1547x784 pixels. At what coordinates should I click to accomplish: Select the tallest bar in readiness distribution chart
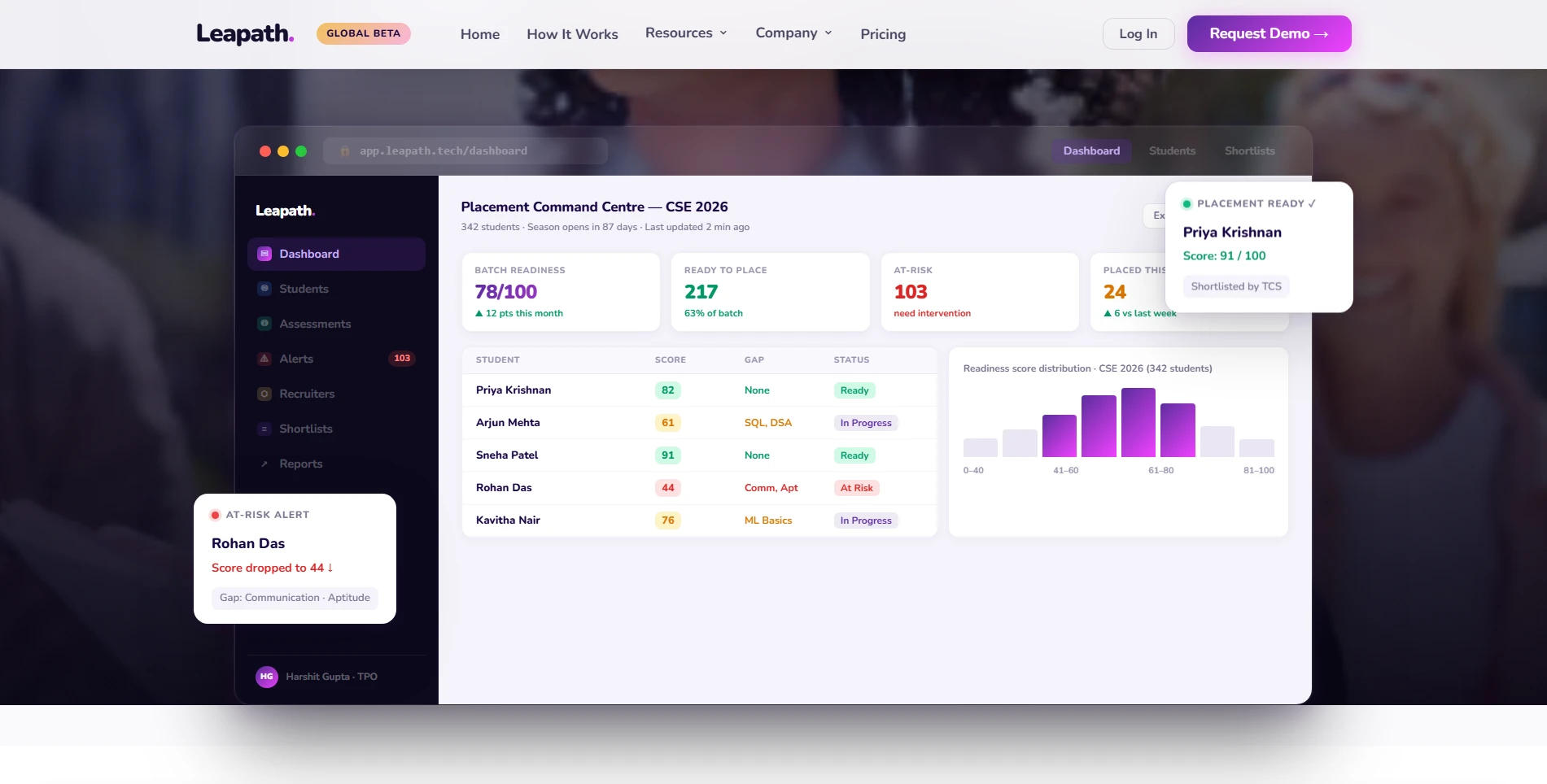[x=1138, y=422]
